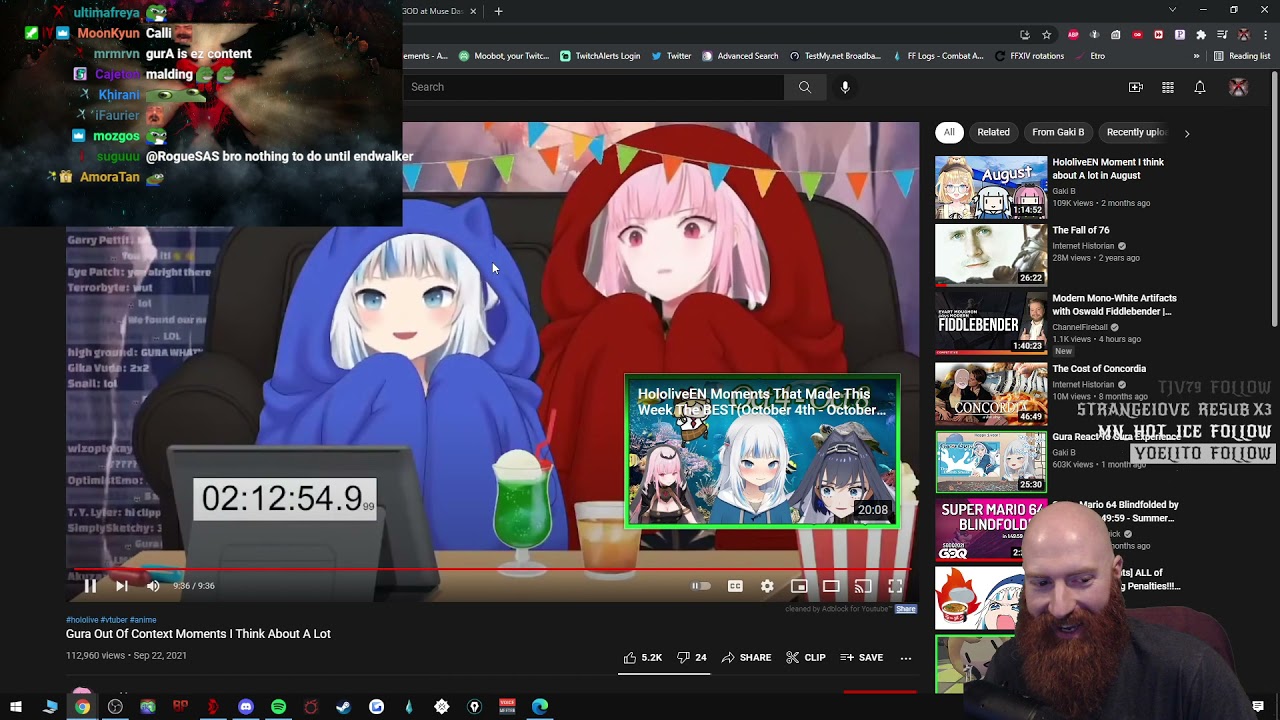Viewport: 1280px width, 720px height.
Task: Close the current browser tab
Action: click(473, 11)
